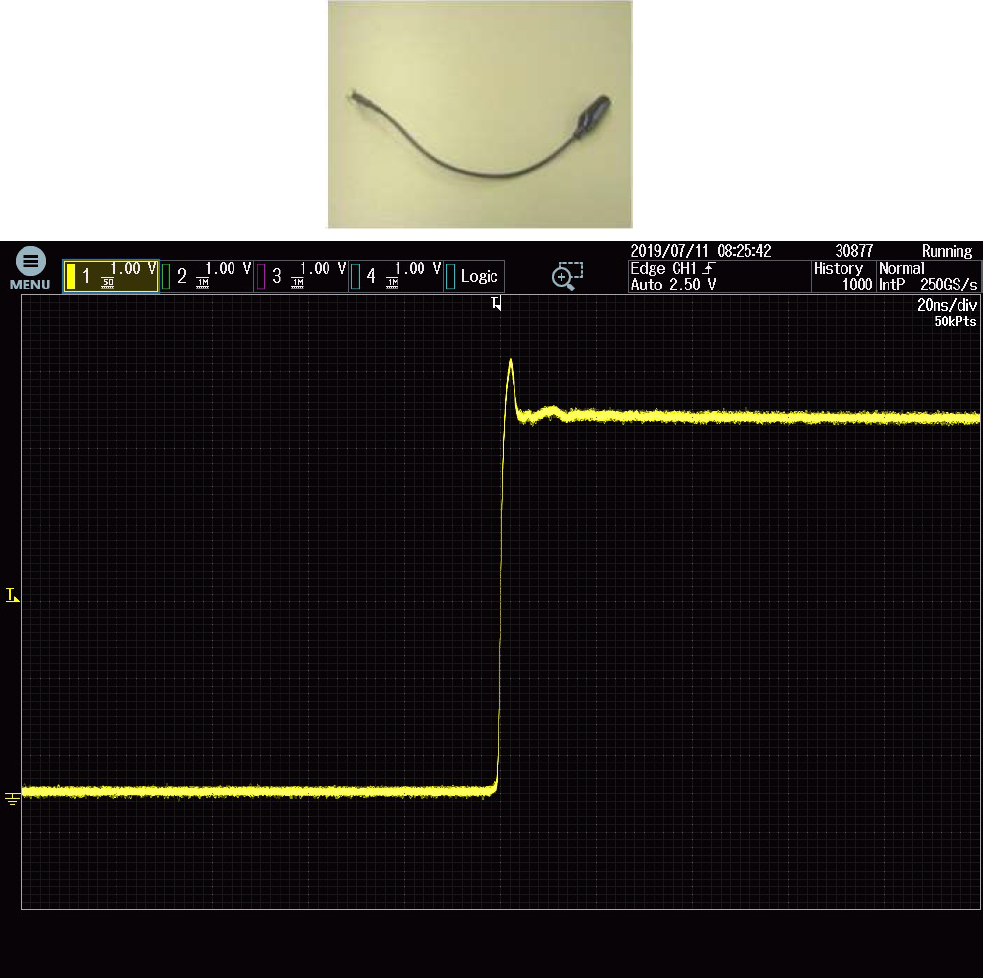Turn on channel 4
This screenshot has height=978, width=983.
click(x=395, y=276)
